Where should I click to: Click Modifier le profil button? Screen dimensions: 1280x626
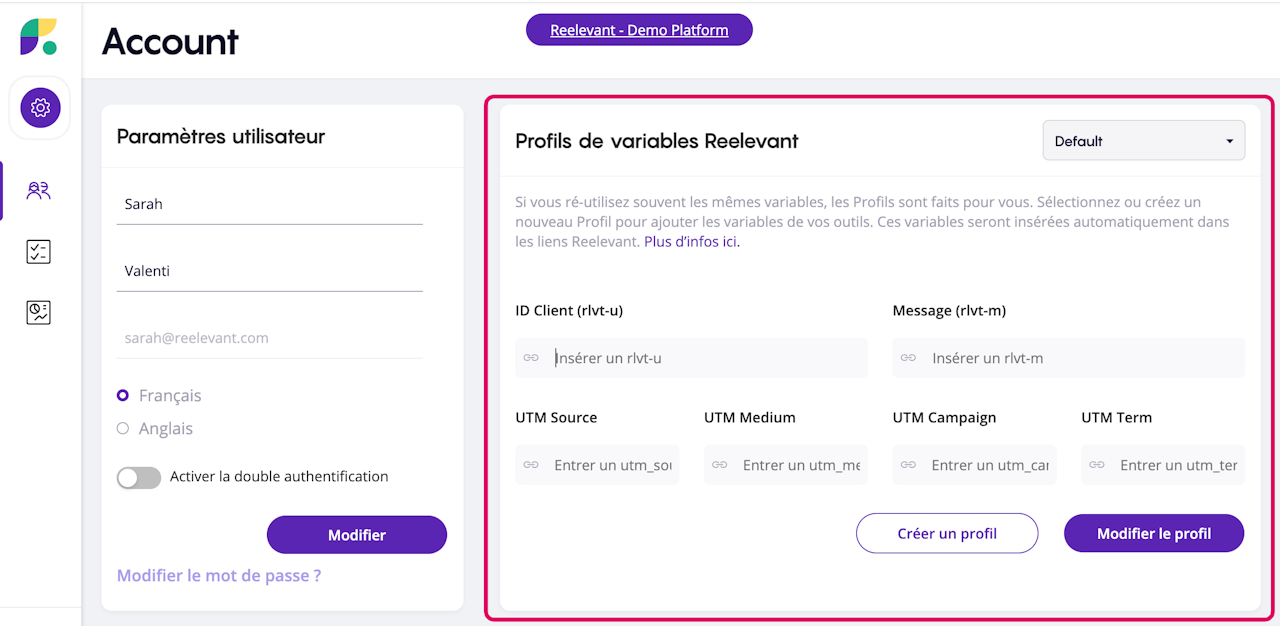pyautogui.click(x=1153, y=534)
